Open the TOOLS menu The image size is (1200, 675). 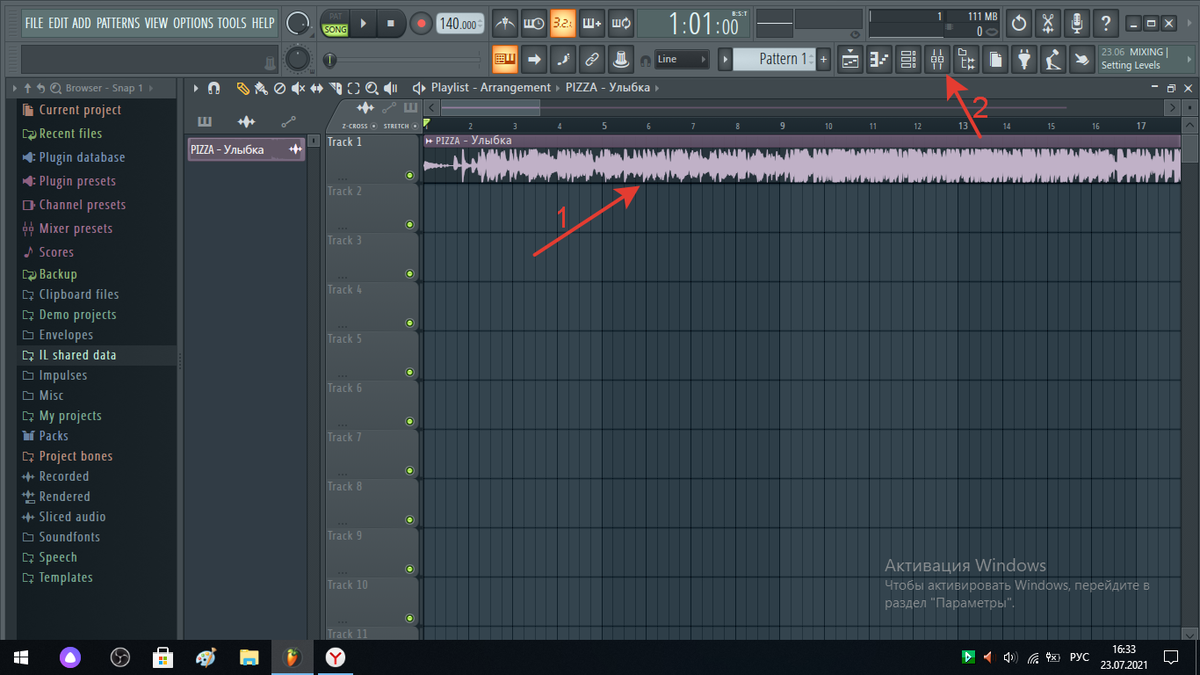pos(232,23)
